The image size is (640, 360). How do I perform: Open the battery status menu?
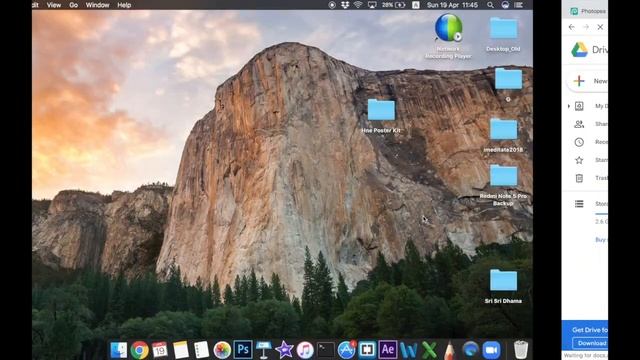click(394, 5)
